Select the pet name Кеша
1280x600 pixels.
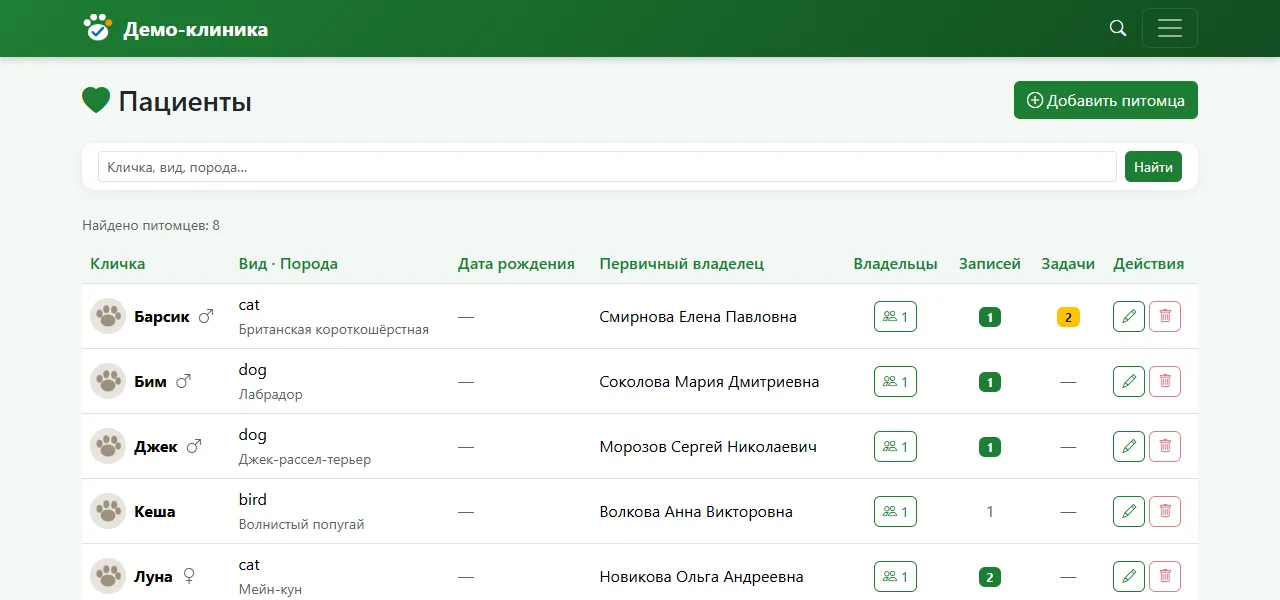click(155, 512)
